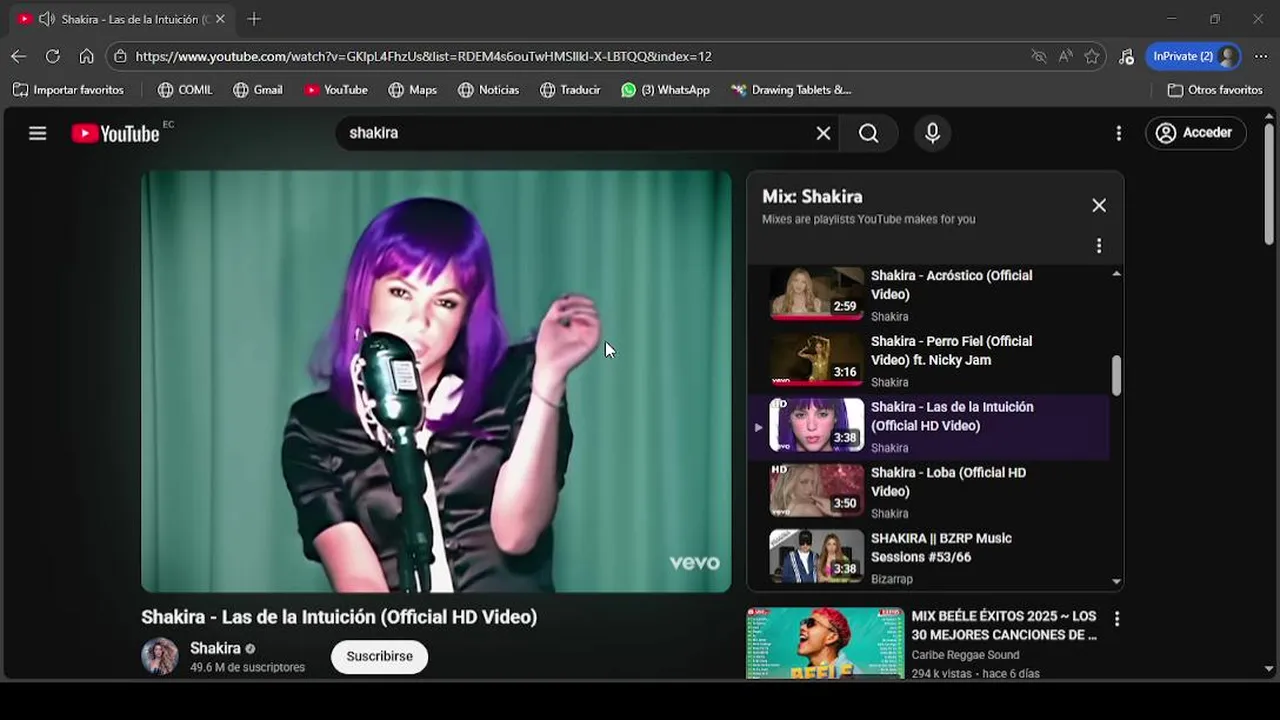The image size is (1280, 720).
Task: Add page to favorites with star icon
Action: point(1092,56)
